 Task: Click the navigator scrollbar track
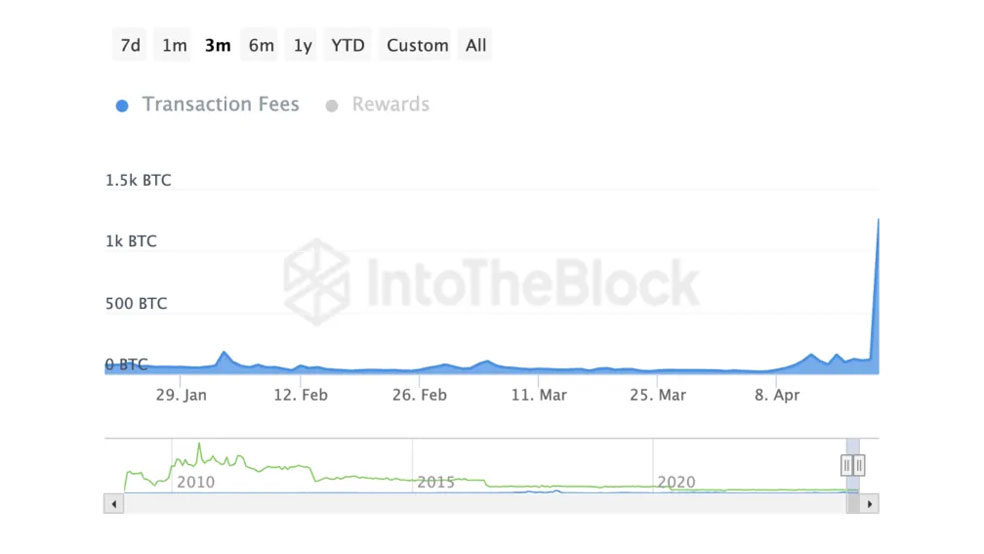[480, 504]
